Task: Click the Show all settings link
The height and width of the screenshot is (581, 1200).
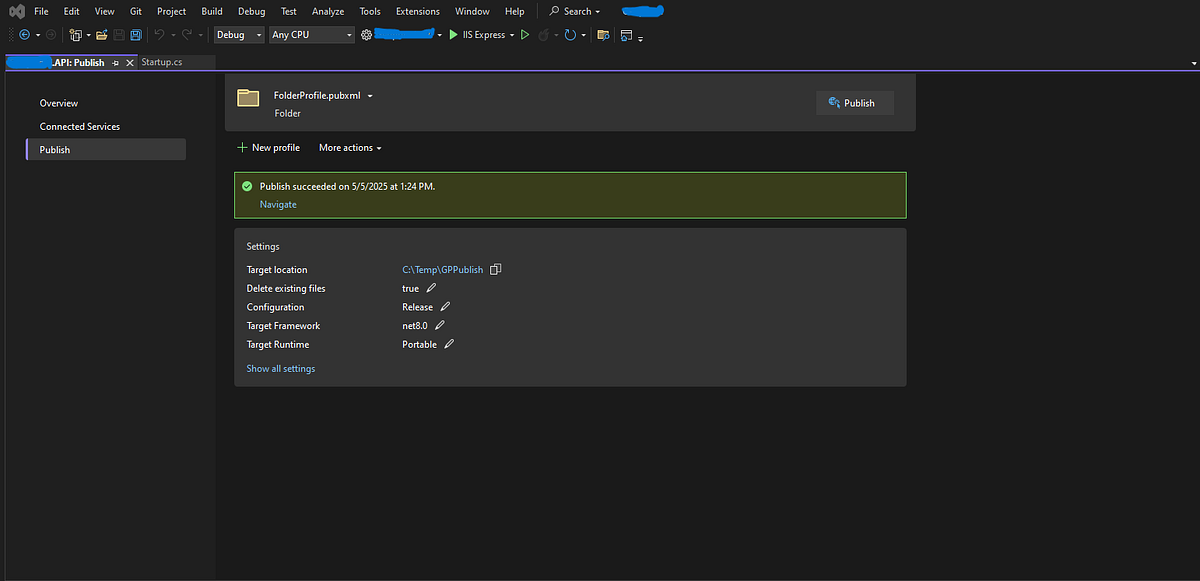Action: tap(281, 369)
